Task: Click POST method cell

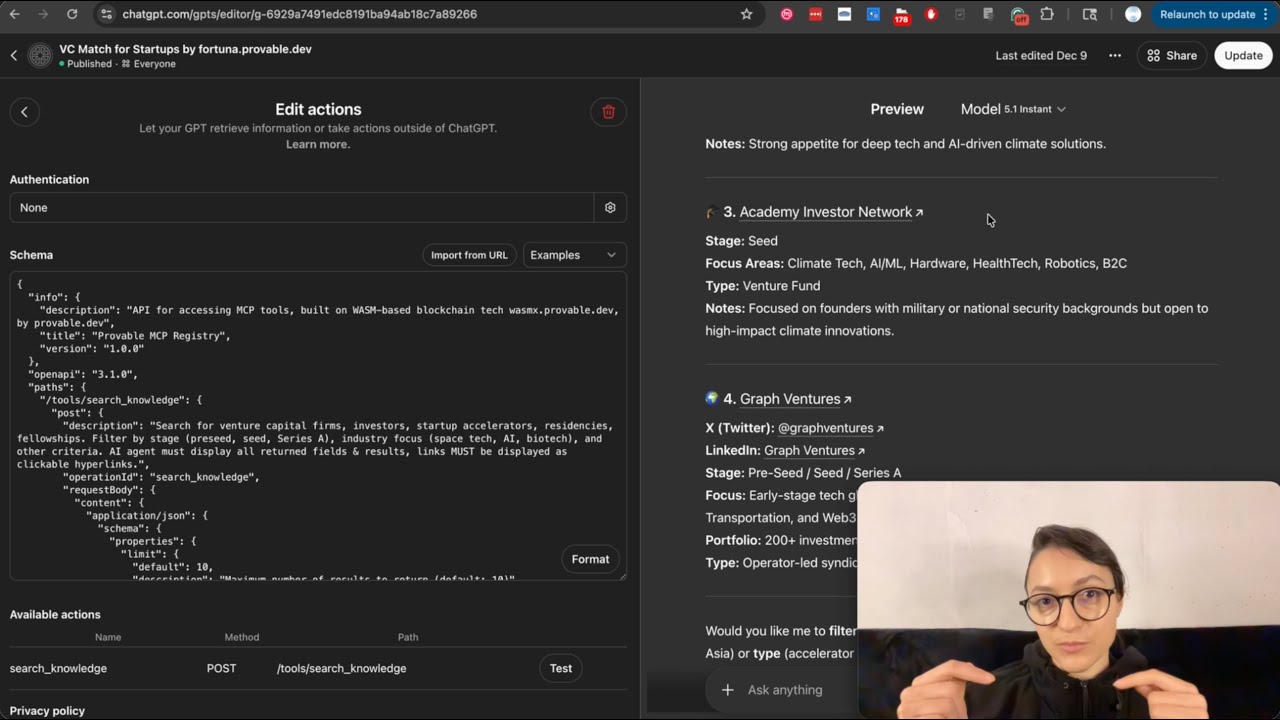Action: pos(222,668)
